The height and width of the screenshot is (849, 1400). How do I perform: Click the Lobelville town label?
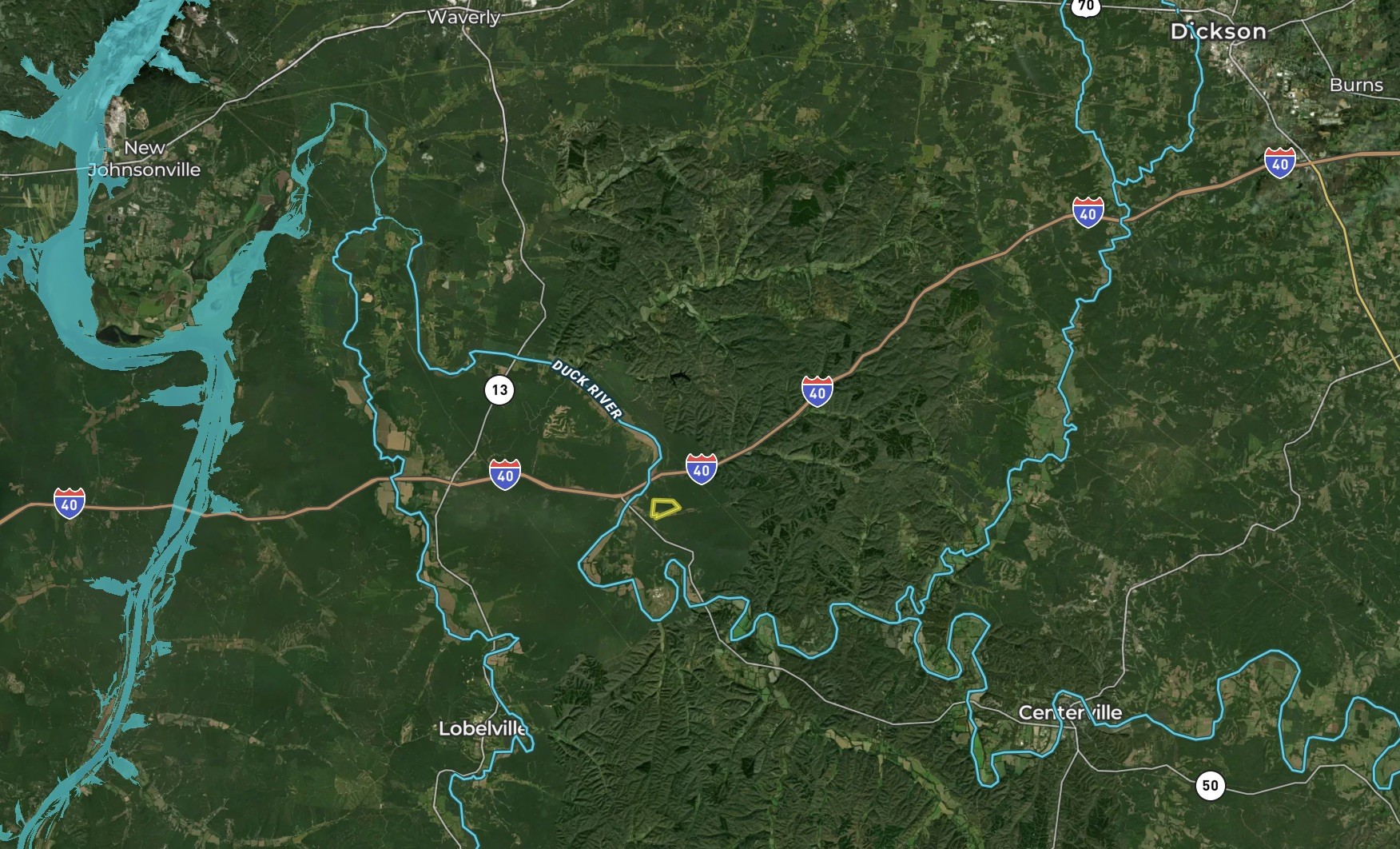point(483,728)
